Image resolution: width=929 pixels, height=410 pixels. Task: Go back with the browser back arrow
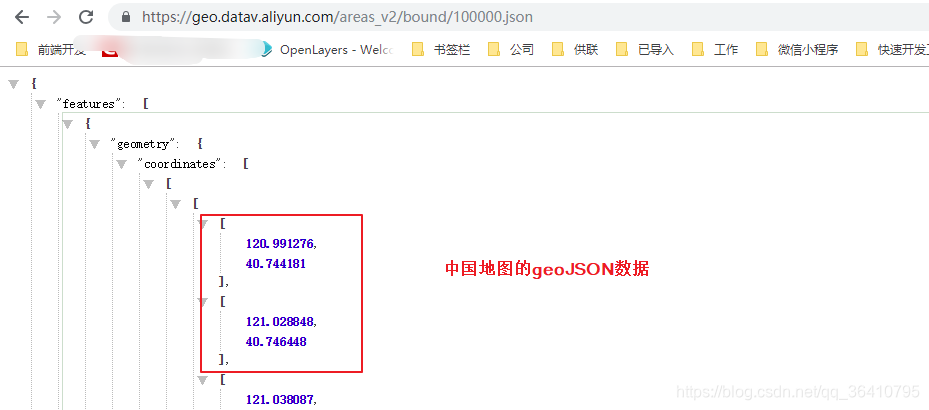(22, 17)
